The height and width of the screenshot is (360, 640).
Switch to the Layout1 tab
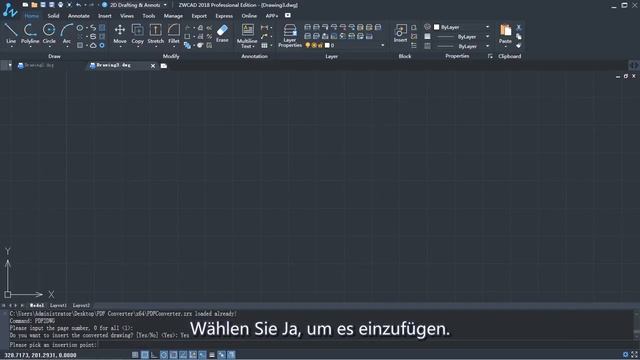click(58, 305)
